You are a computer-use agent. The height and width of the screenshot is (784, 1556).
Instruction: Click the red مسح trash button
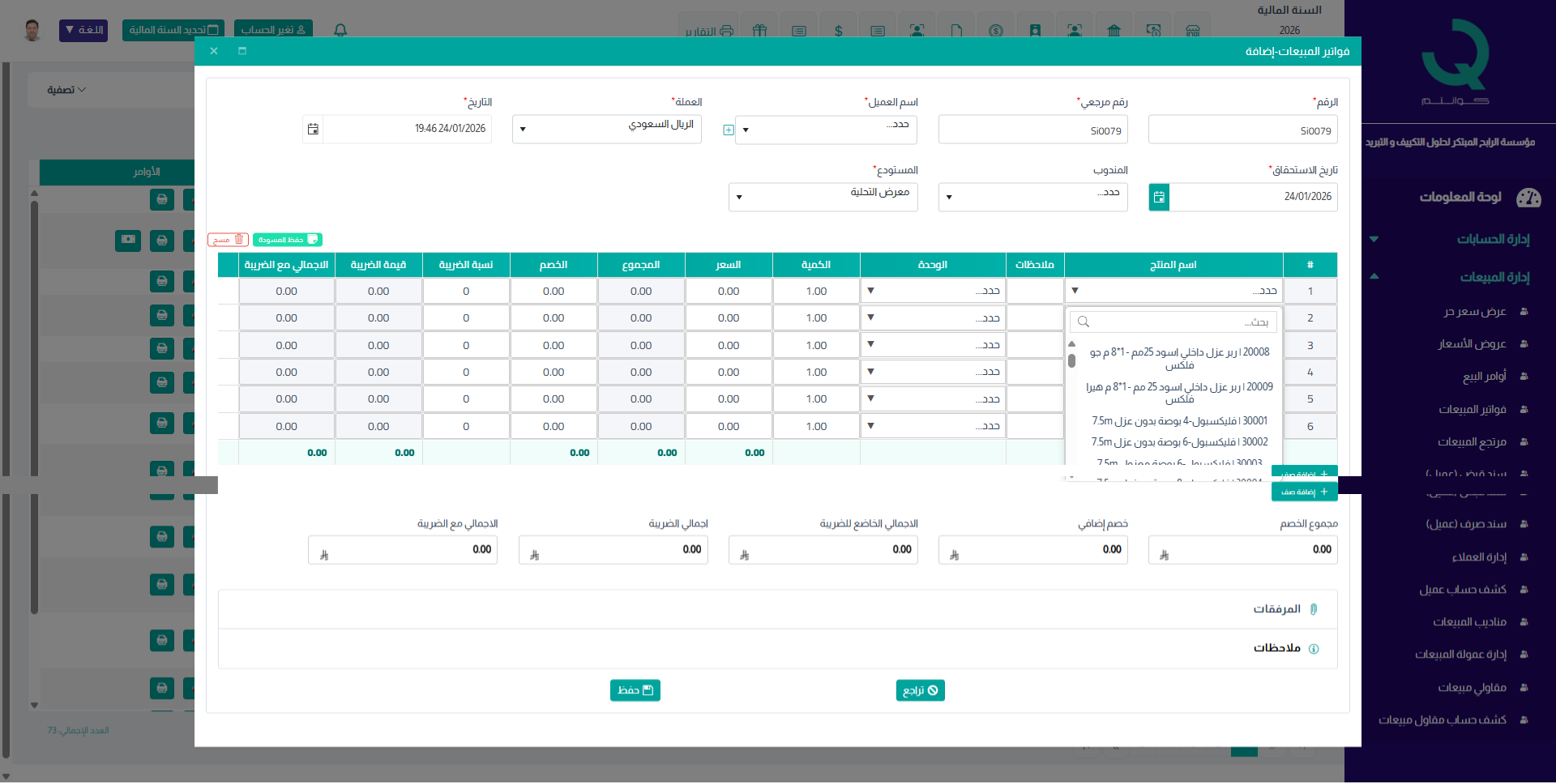tap(228, 240)
